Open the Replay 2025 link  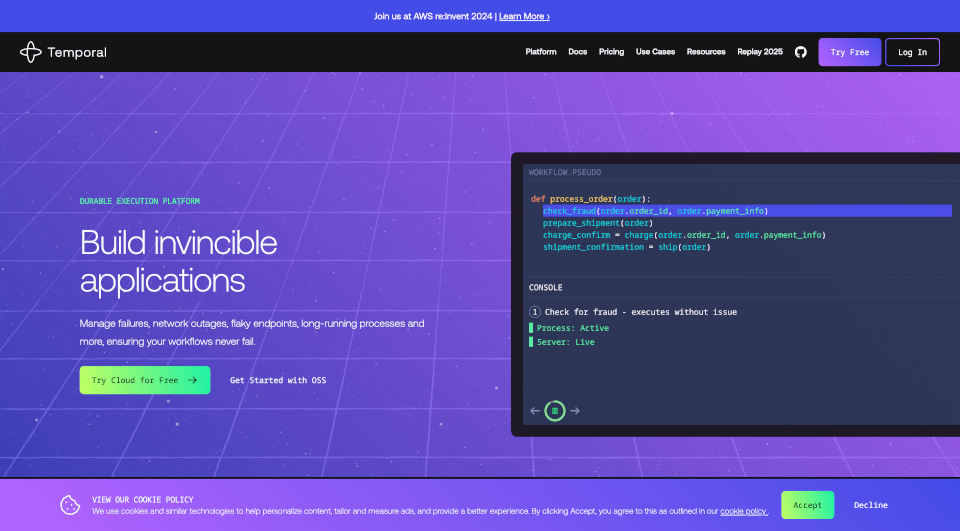pos(760,52)
